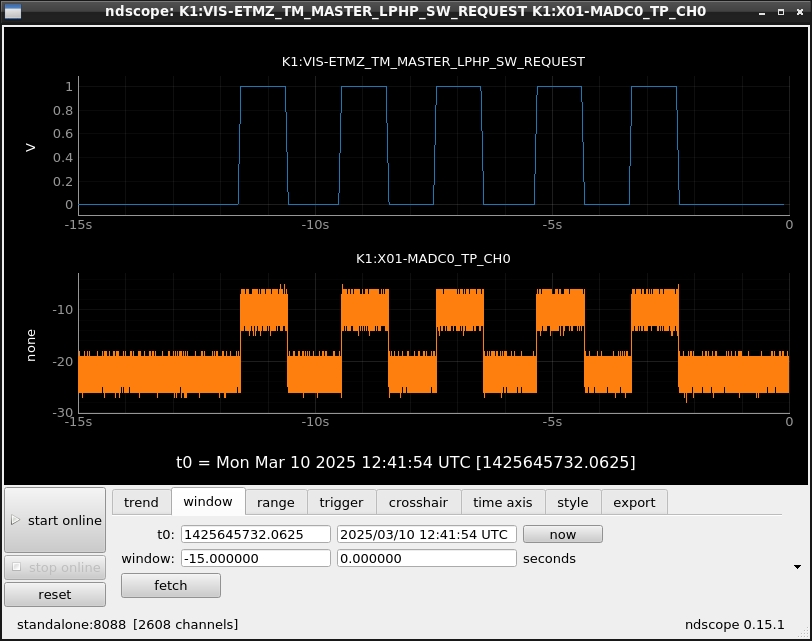Click the V axis label of upper plot
The image size is (812, 641).
click(x=31, y=148)
